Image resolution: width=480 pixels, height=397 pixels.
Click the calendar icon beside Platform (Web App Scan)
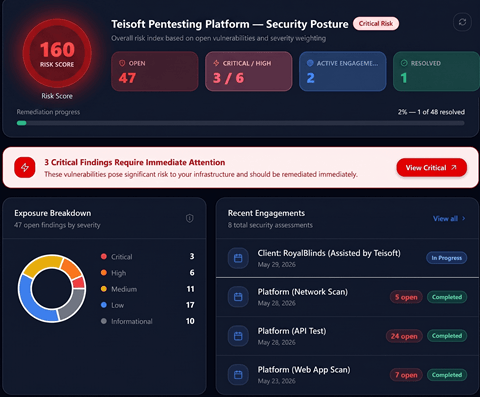point(238,375)
